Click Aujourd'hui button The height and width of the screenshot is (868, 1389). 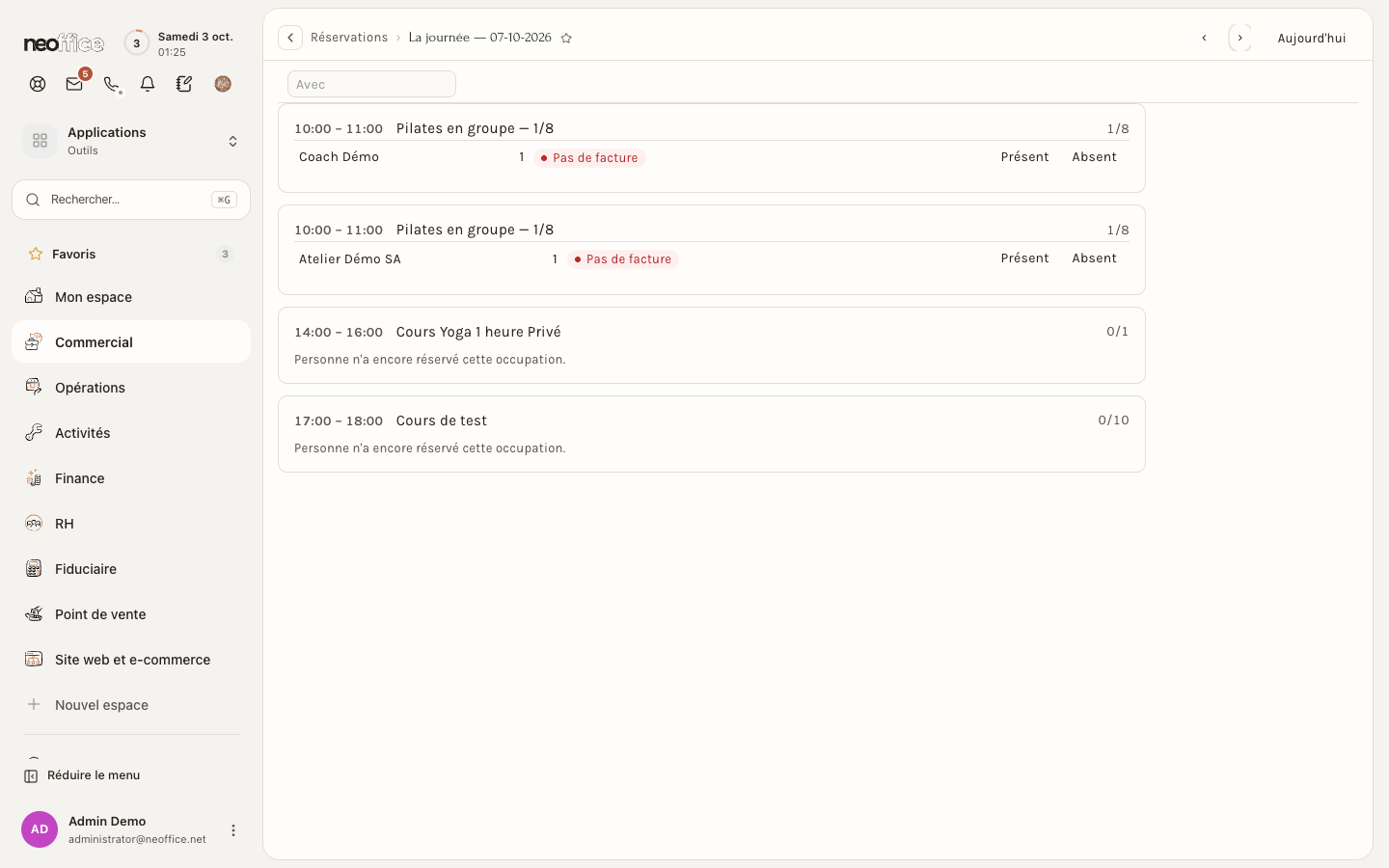click(1311, 38)
